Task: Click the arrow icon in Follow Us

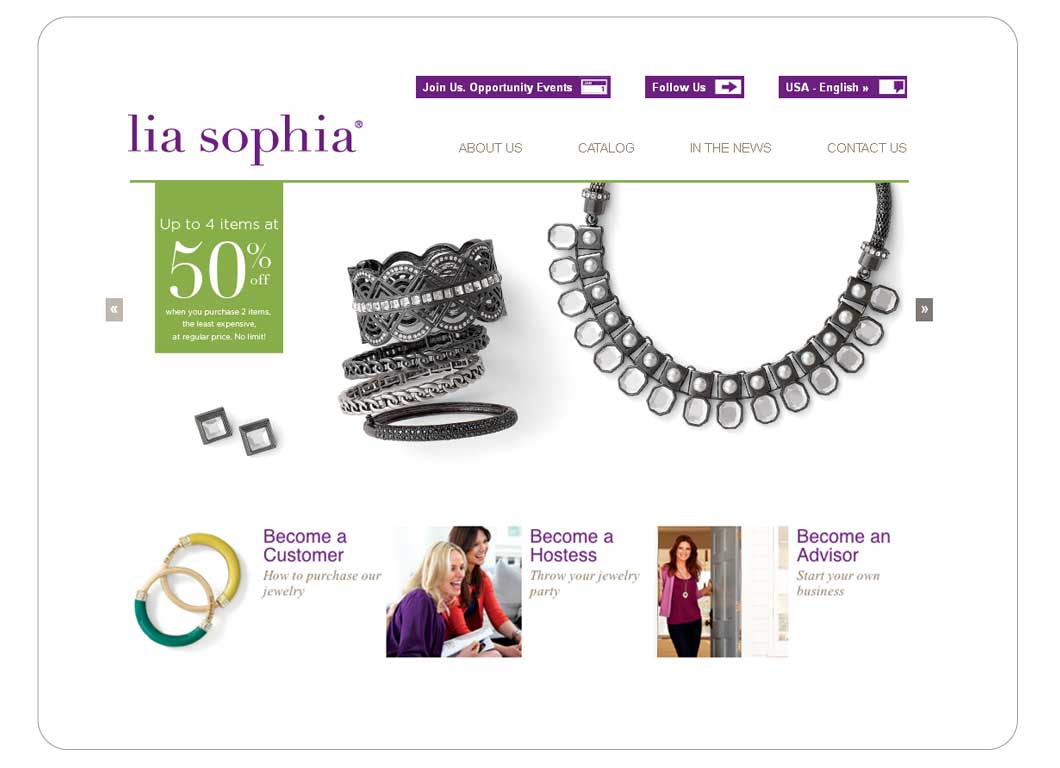Action: click(x=727, y=87)
